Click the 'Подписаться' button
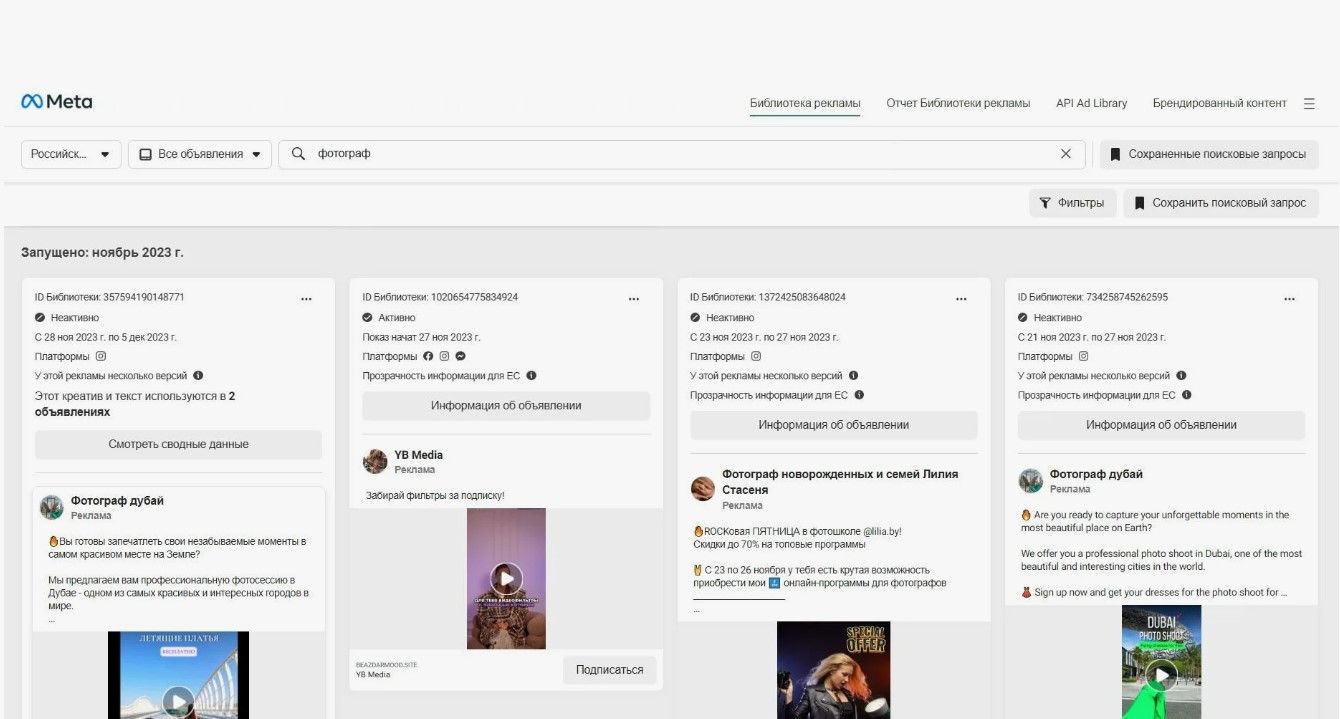1340x719 pixels. click(x=609, y=670)
